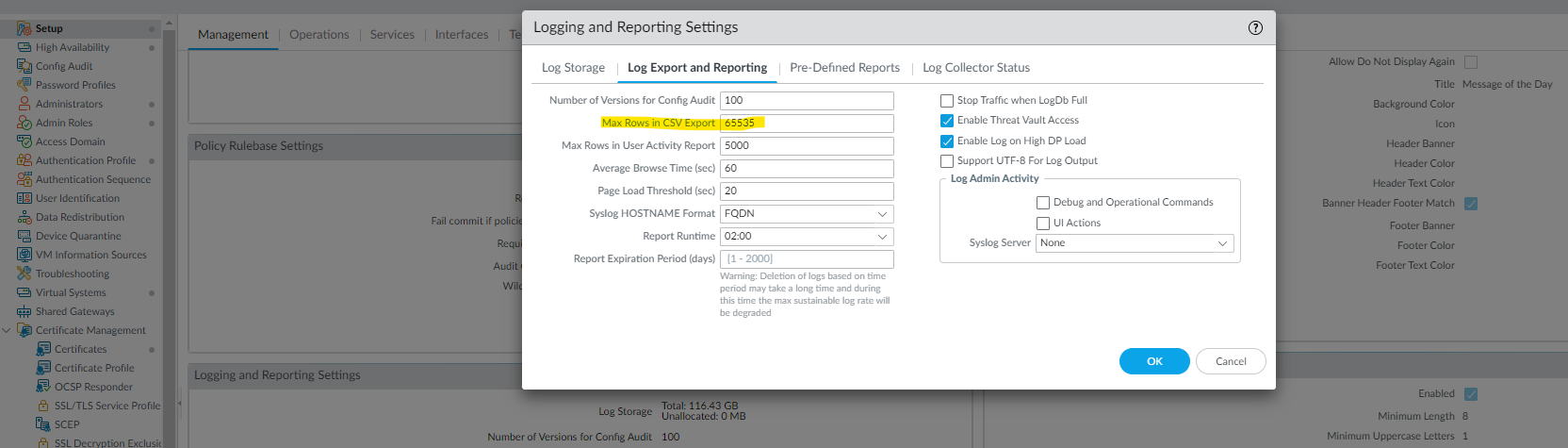Collapse the Certificate Management tree node
Viewport: 1568px width, 448px height.
point(8,330)
